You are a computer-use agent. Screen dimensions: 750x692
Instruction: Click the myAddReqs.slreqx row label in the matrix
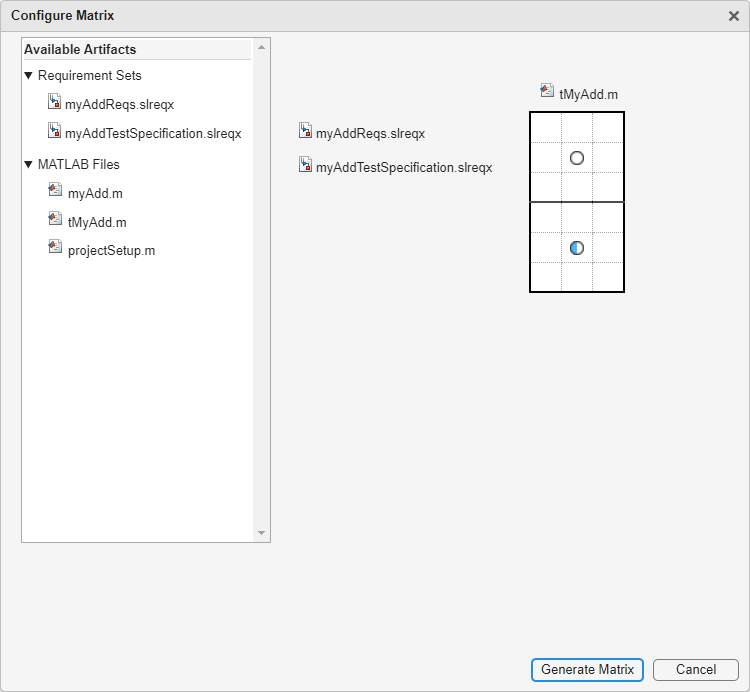tap(370, 133)
